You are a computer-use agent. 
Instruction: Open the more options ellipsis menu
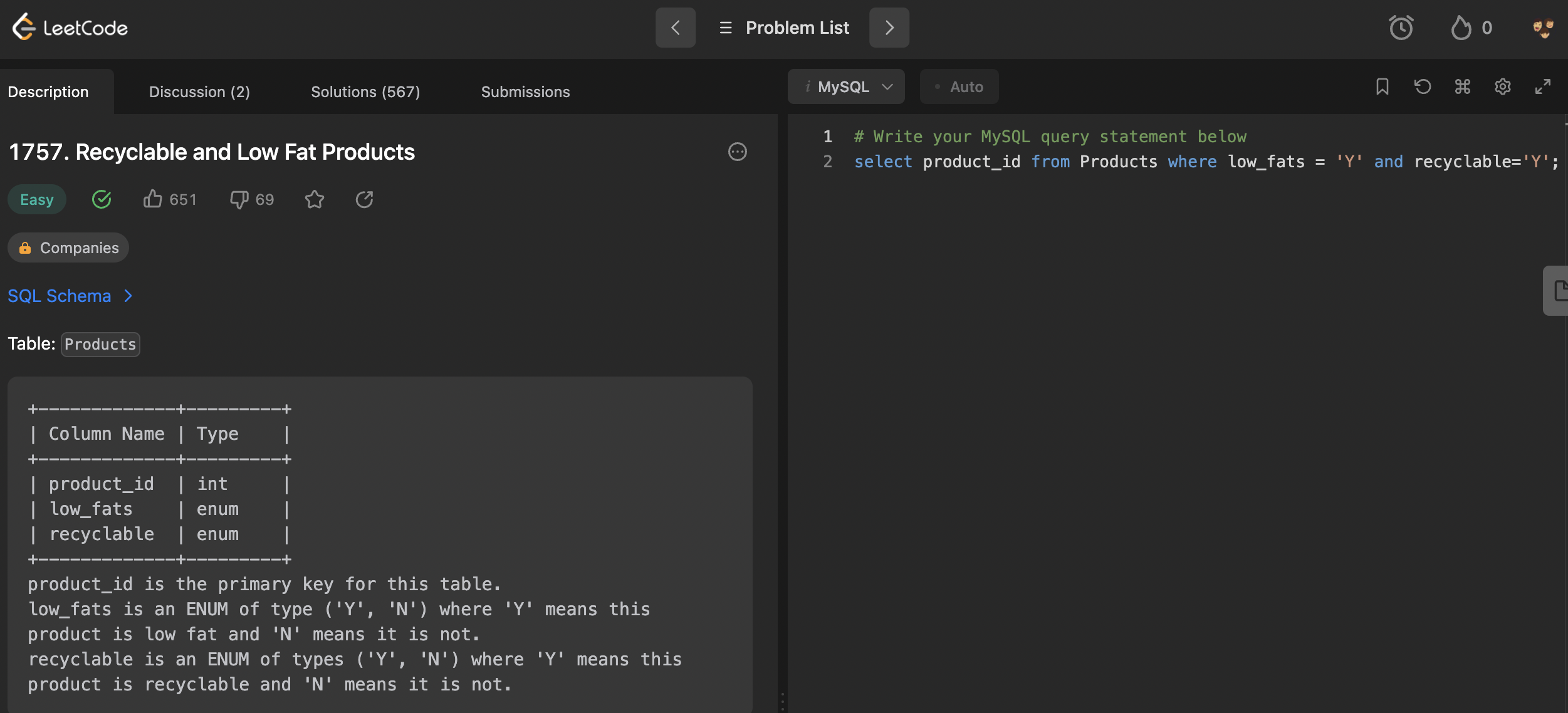(737, 152)
